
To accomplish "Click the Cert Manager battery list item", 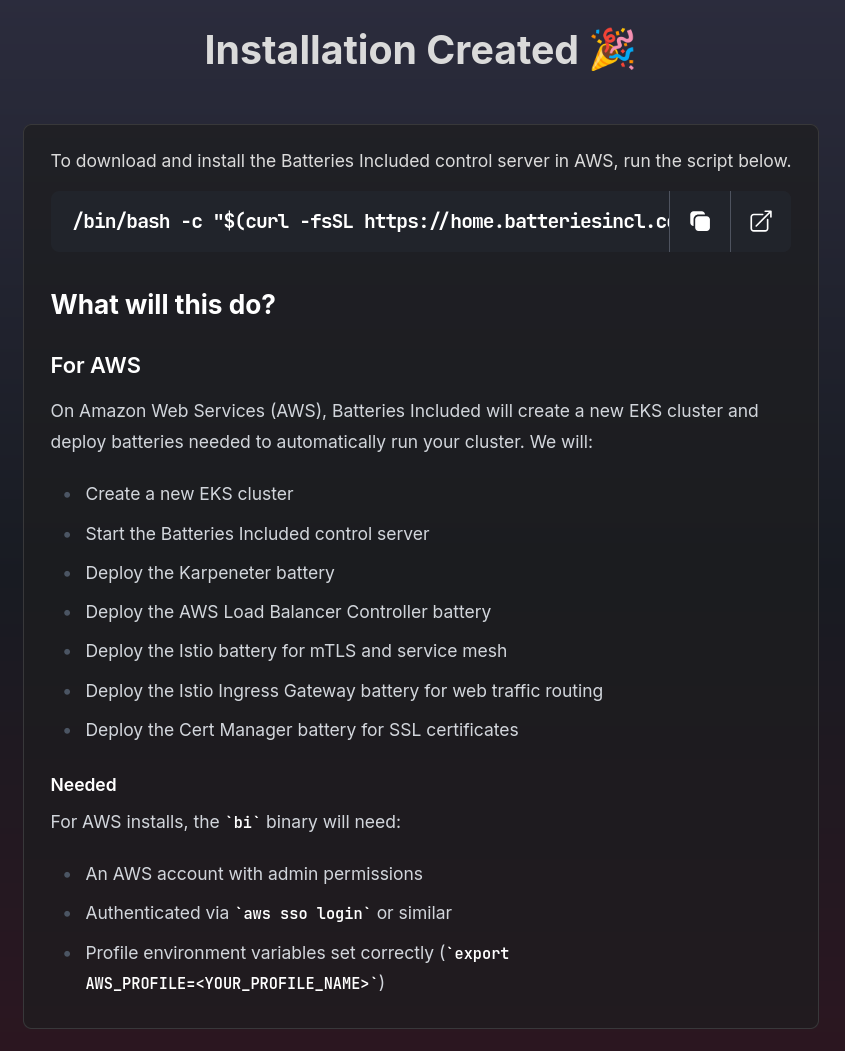I will tap(302, 730).
